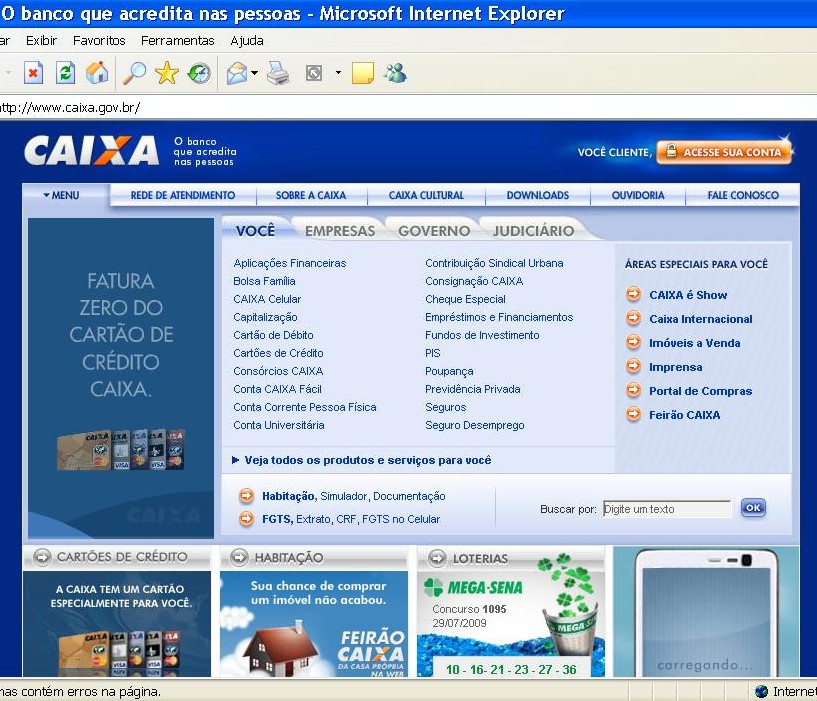The height and width of the screenshot is (701, 817).
Task: Click the arrow icon beside CAIXA é Show
Action: point(634,294)
